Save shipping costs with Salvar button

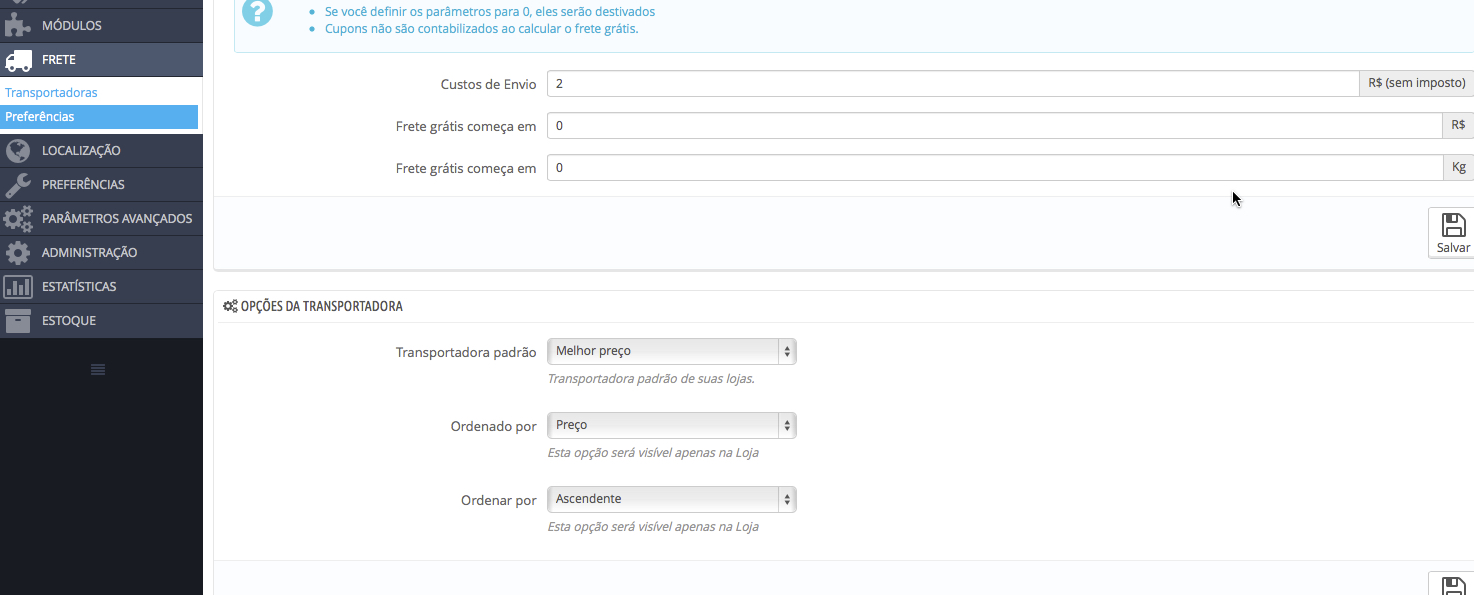coord(1452,233)
